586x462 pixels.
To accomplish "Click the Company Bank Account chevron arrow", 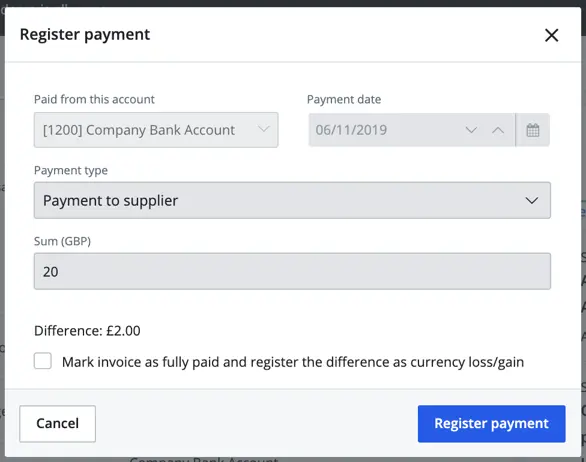I will [x=263, y=129].
